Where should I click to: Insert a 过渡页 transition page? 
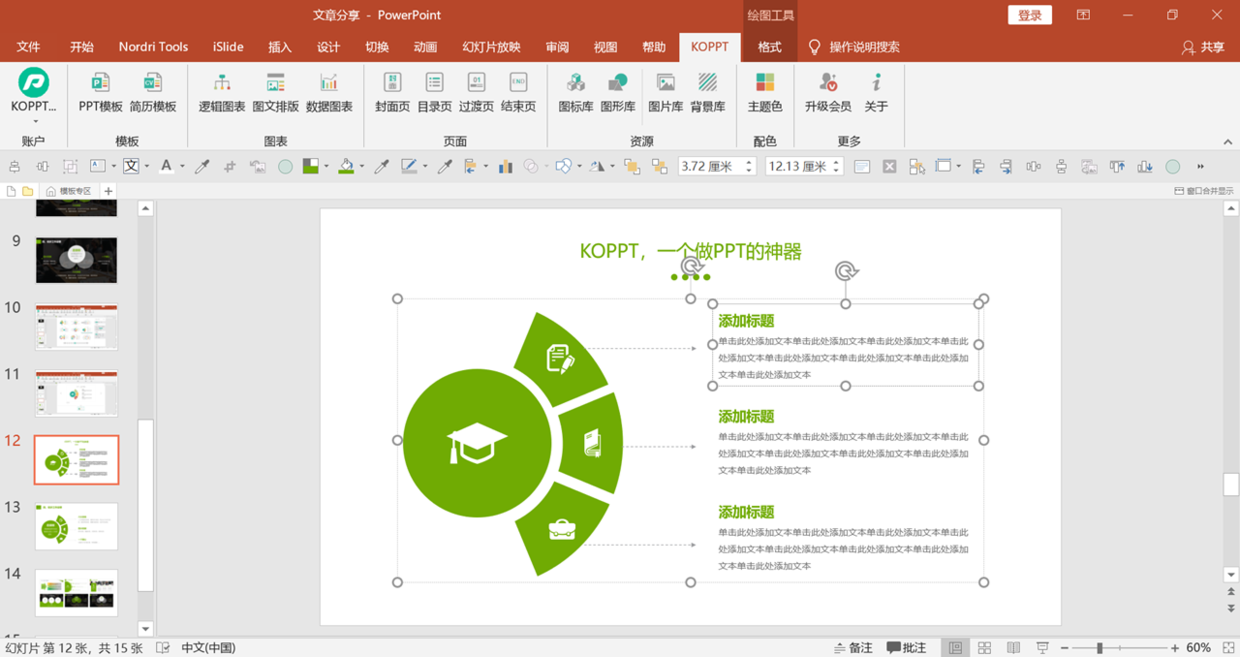click(x=476, y=94)
